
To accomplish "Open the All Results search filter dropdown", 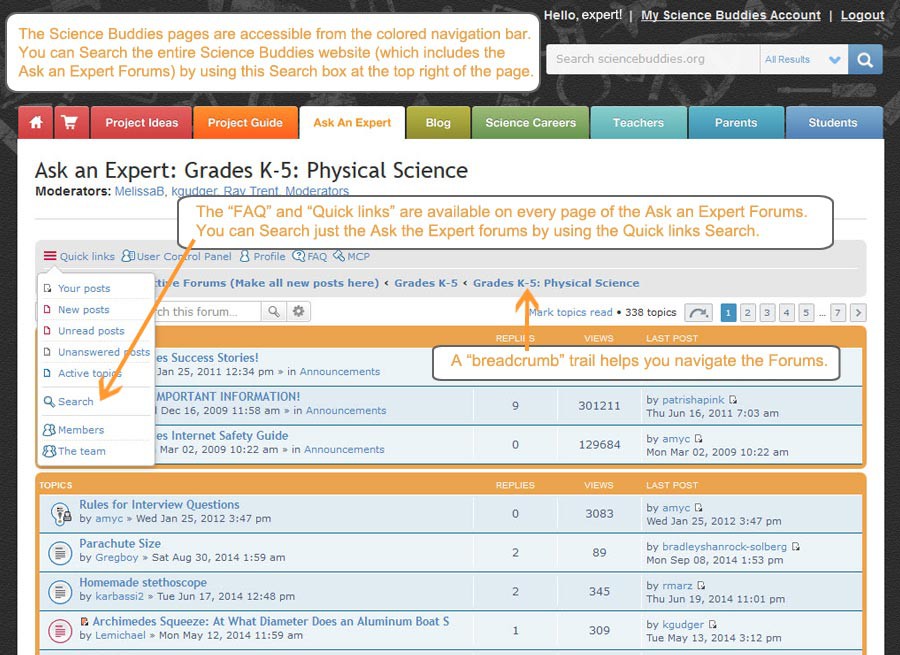I will tap(804, 59).
